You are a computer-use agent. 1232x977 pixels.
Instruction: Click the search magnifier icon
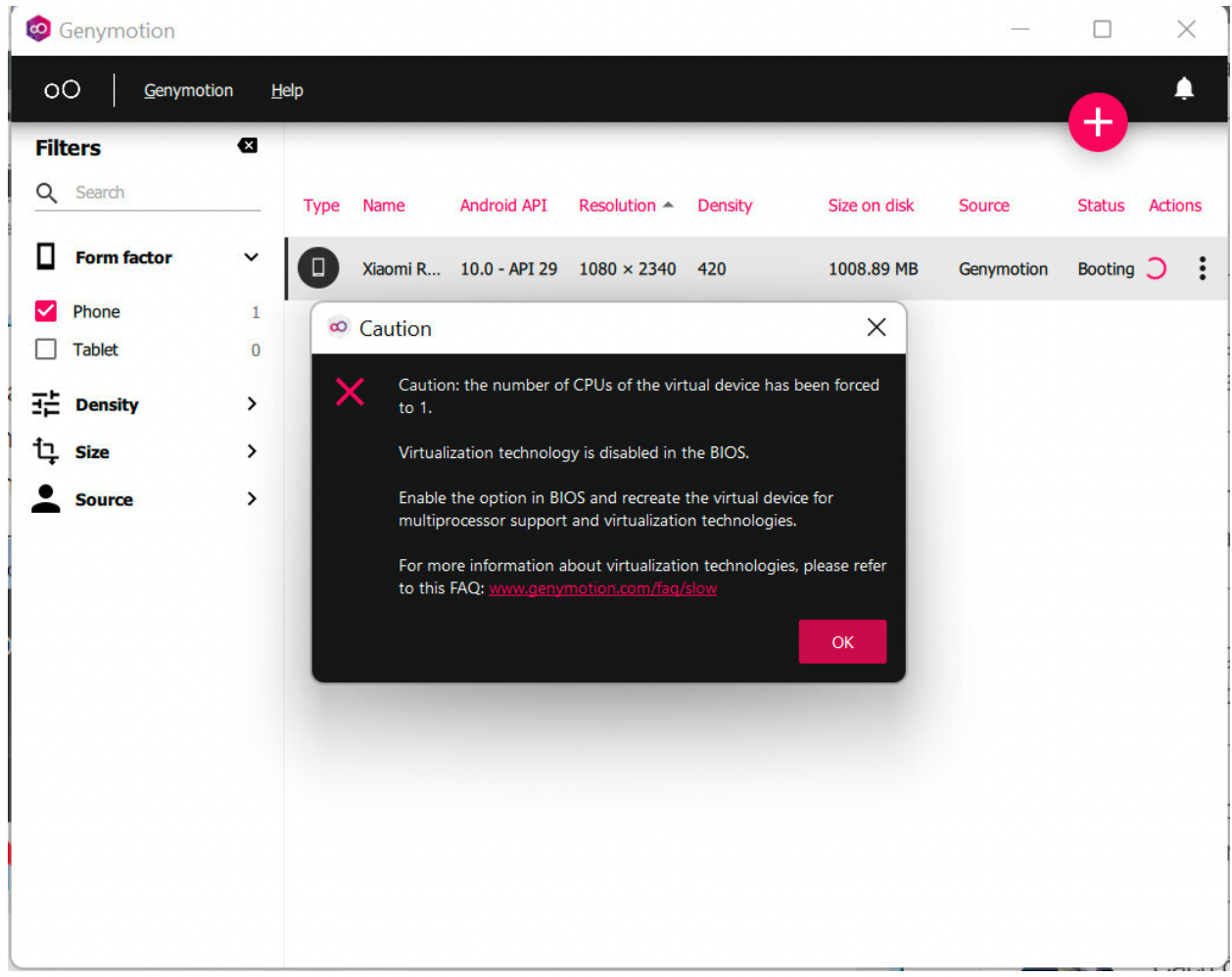tap(46, 193)
